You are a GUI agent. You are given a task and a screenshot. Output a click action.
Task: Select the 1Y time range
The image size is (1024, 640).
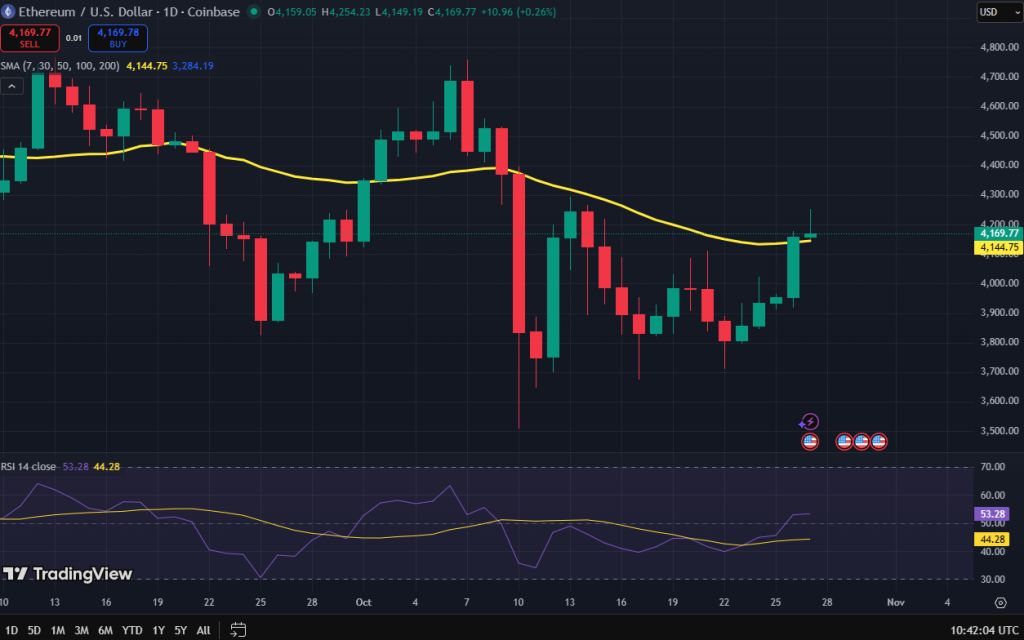(x=158, y=630)
